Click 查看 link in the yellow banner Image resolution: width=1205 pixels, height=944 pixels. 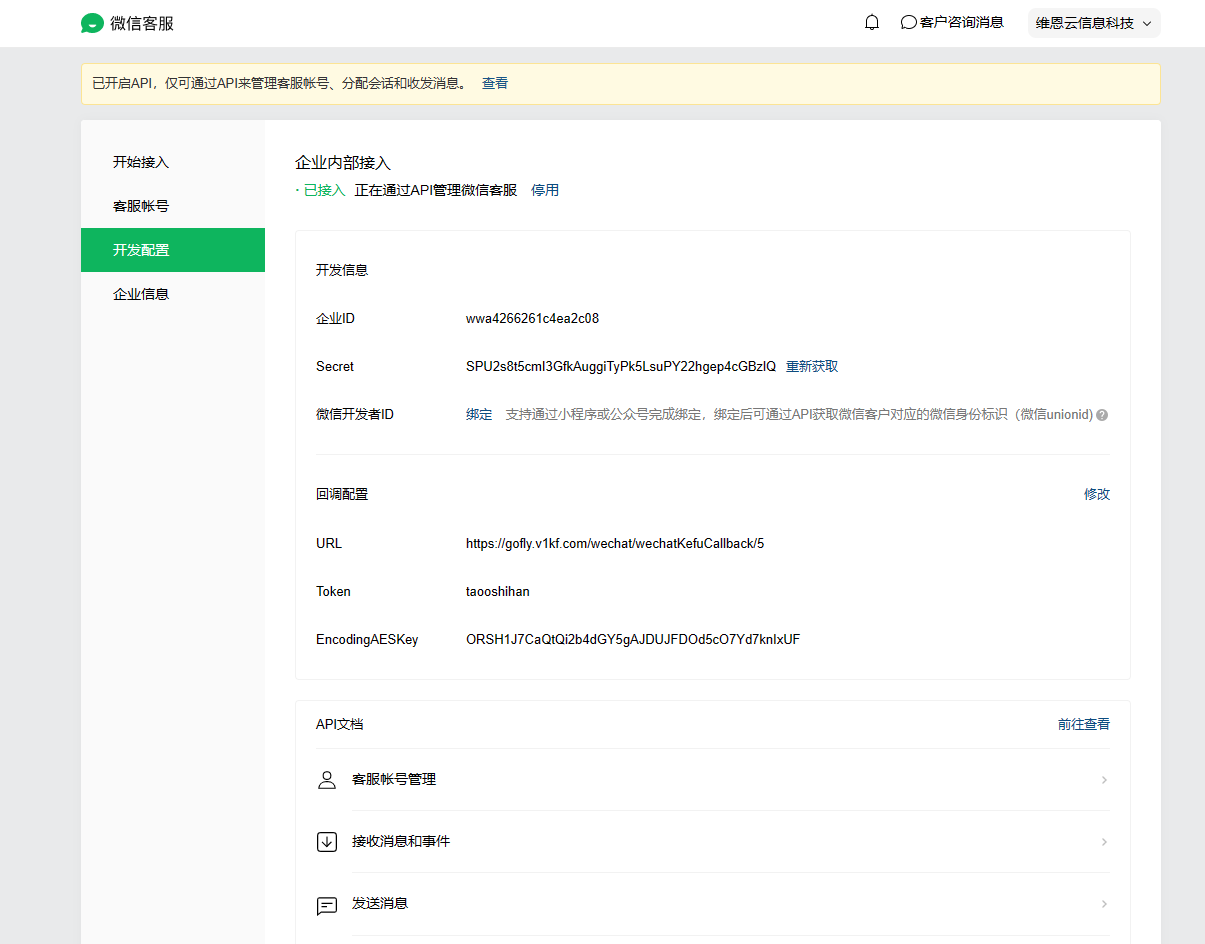pos(495,83)
